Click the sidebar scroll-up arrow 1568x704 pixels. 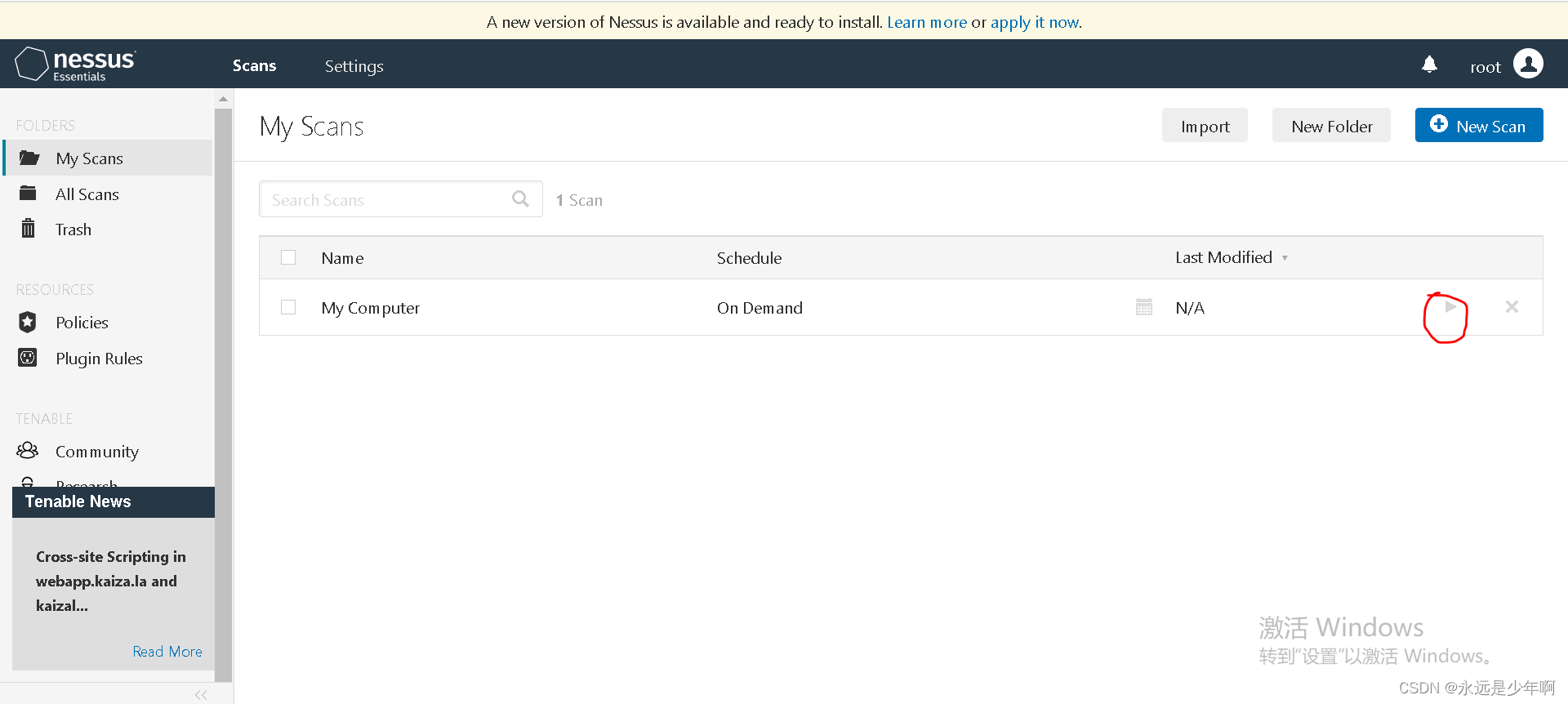tap(223, 100)
